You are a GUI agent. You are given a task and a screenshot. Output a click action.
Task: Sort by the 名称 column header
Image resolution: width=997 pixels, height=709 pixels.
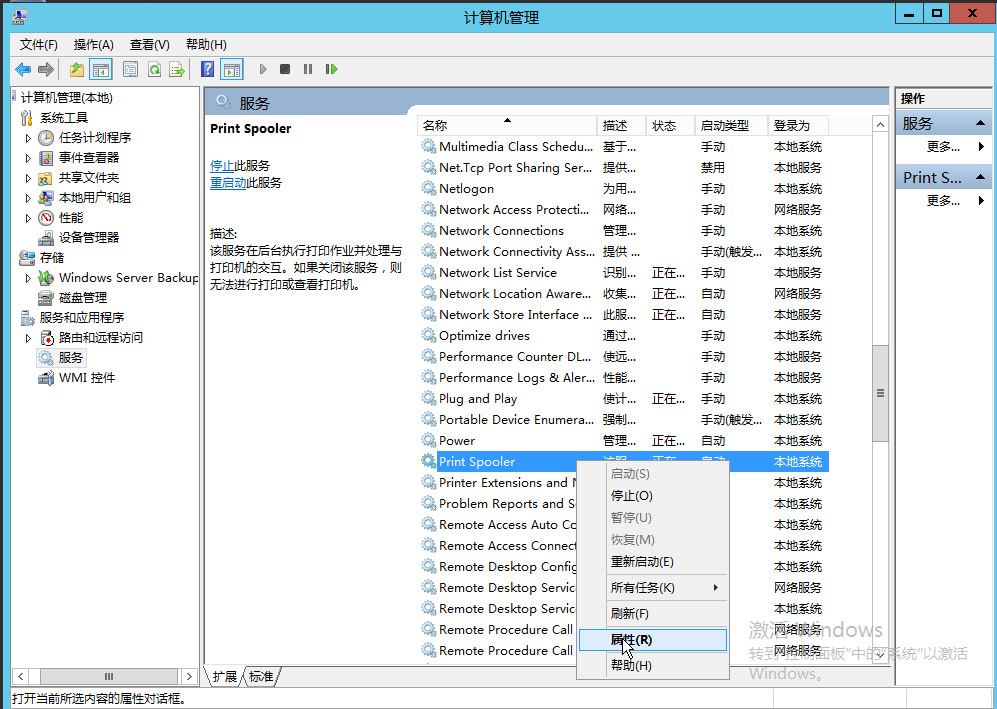pos(507,126)
